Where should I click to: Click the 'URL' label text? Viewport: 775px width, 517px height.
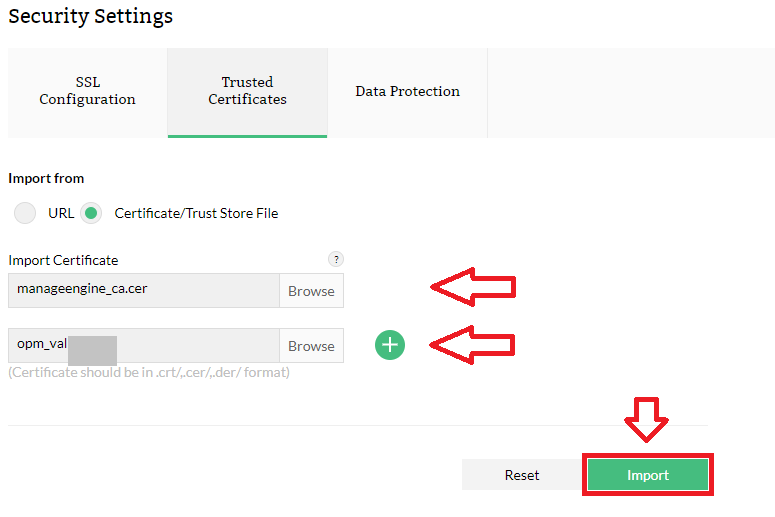pos(61,213)
